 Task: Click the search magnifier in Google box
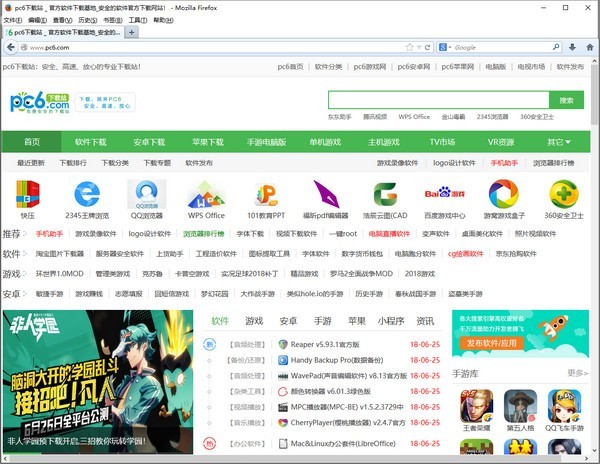click(556, 47)
